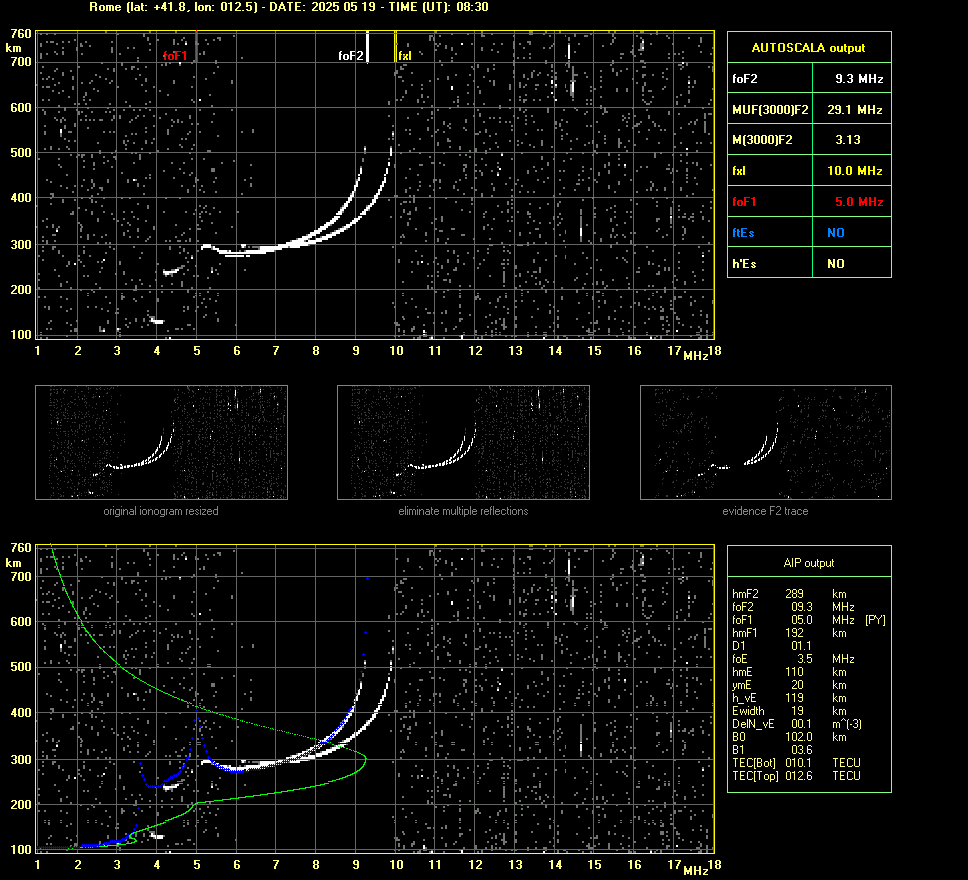
Task: Click the white foF2 marker label
Action: pyautogui.click(x=351, y=56)
